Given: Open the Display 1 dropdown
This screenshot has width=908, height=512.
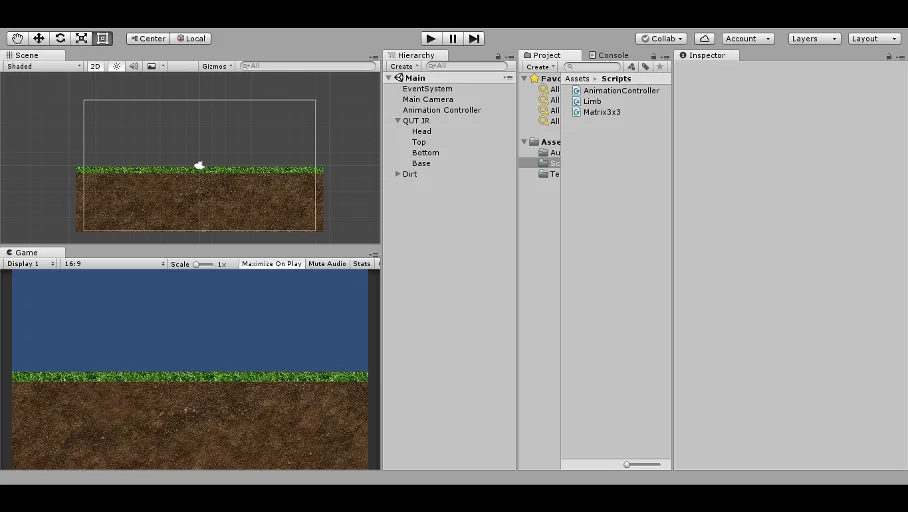Looking at the screenshot, I should point(30,264).
